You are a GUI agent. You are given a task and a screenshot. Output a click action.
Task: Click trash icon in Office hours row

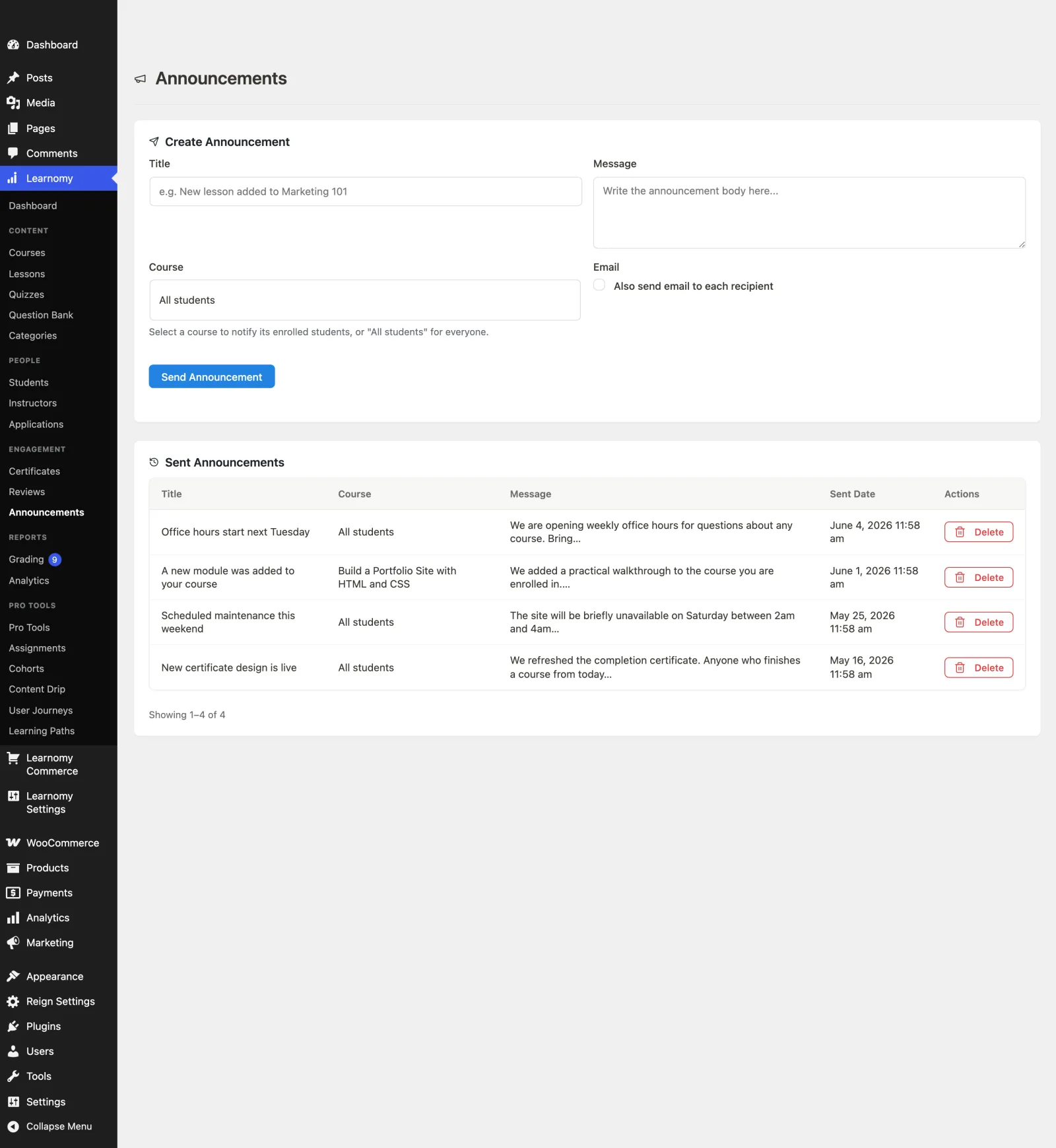pyautogui.click(x=960, y=532)
